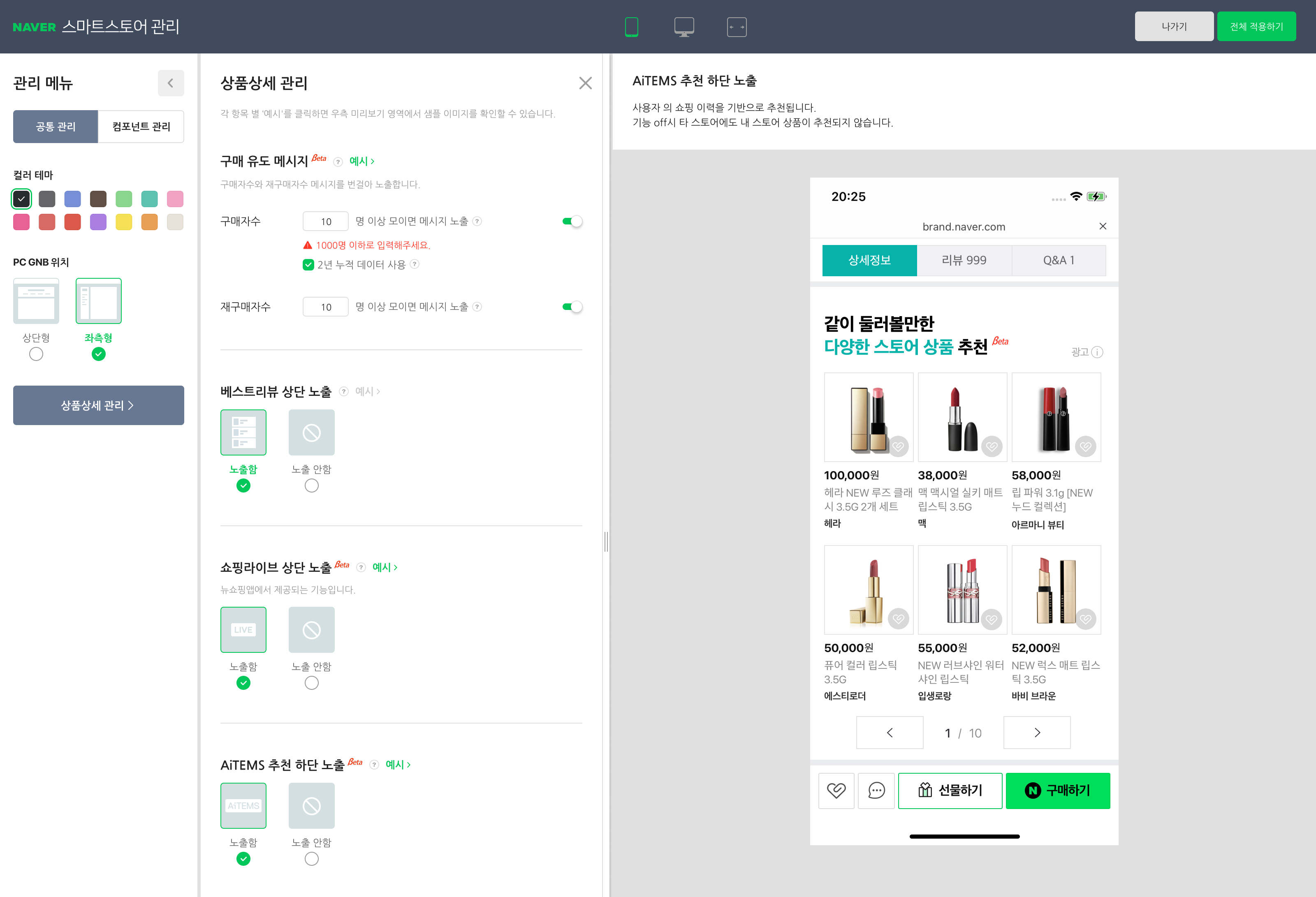Open help icon for 구매 유도 메시지
Viewport: 1316px width, 897px height.
coord(338,162)
